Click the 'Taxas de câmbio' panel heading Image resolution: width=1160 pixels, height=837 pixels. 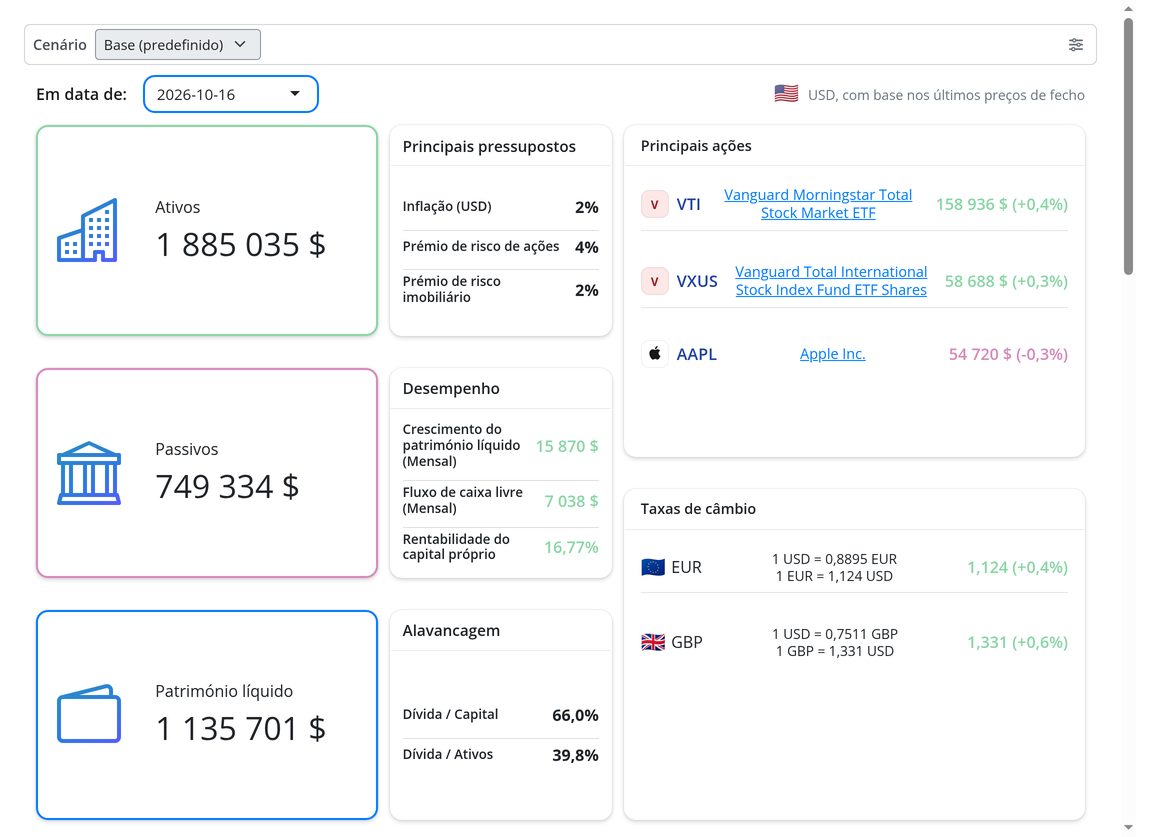(x=698, y=508)
